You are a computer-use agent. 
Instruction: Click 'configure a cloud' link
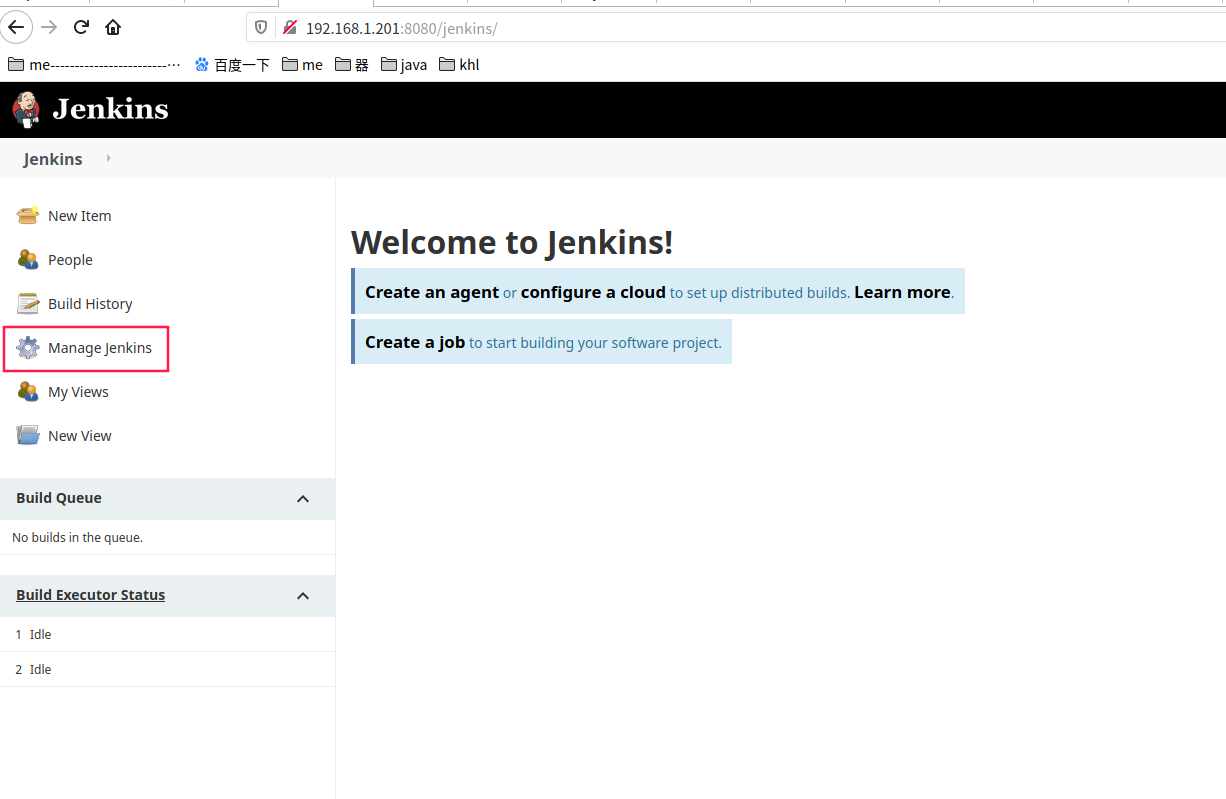point(593,292)
